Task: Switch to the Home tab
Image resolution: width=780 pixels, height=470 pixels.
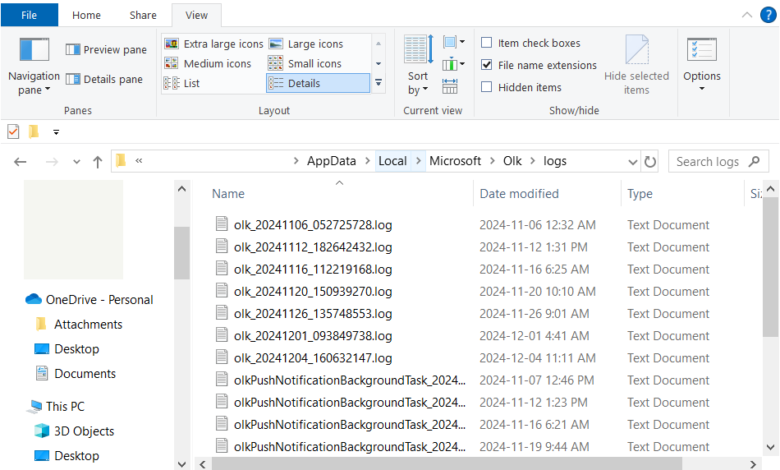Action: (x=86, y=15)
